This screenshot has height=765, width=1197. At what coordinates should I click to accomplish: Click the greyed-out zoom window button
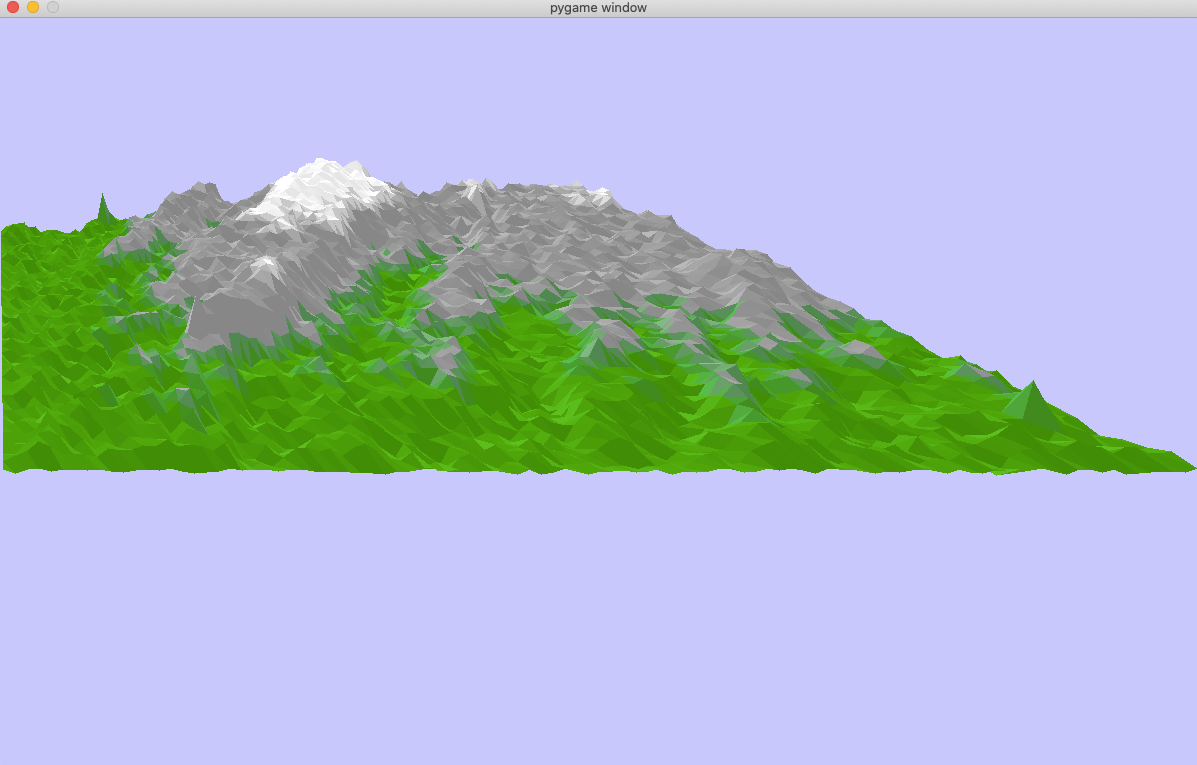pos(53,7)
